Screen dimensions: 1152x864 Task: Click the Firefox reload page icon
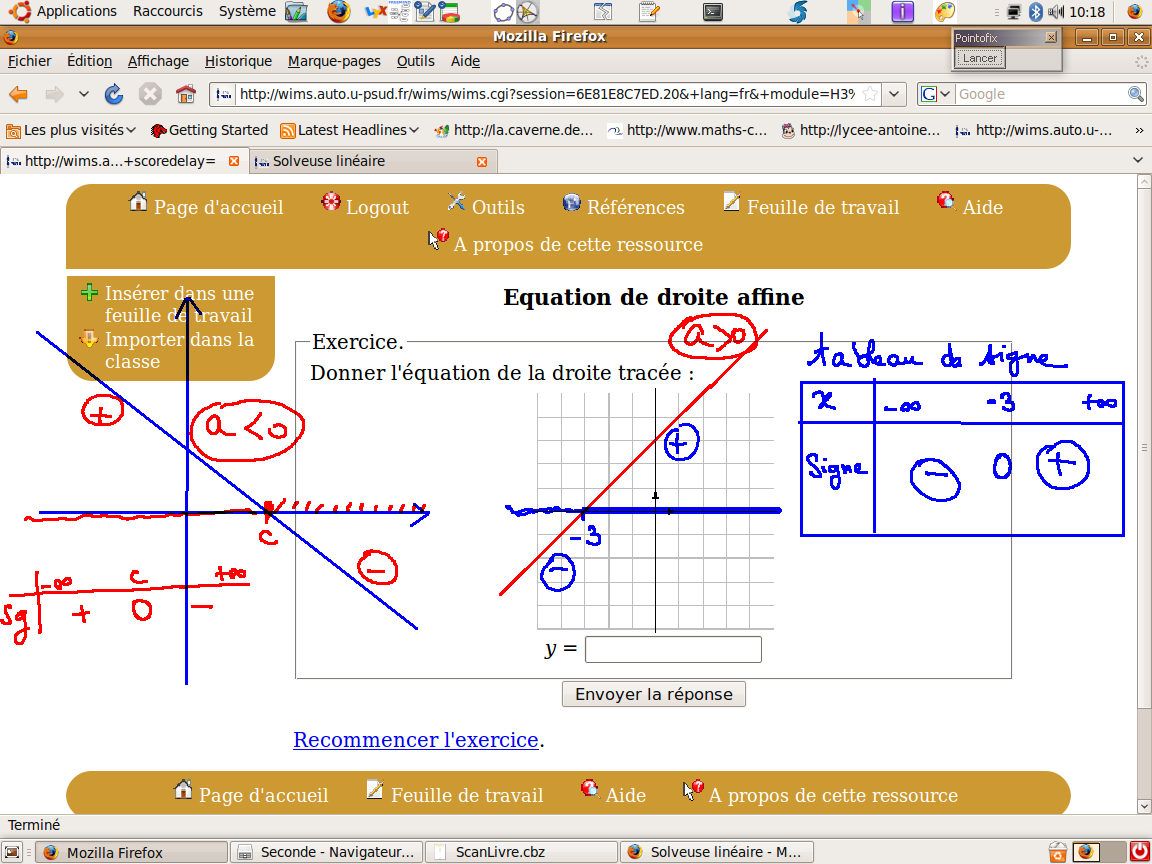[x=114, y=94]
